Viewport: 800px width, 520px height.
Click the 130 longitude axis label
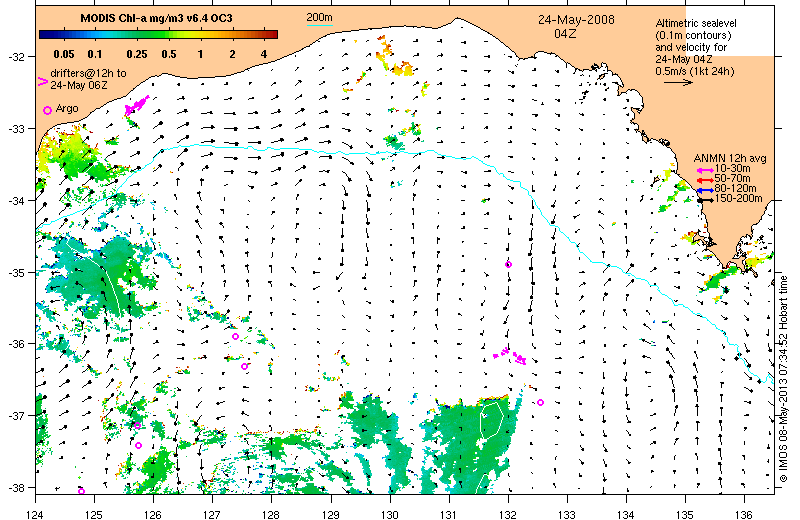pyautogui.click(x=390, y=514)
